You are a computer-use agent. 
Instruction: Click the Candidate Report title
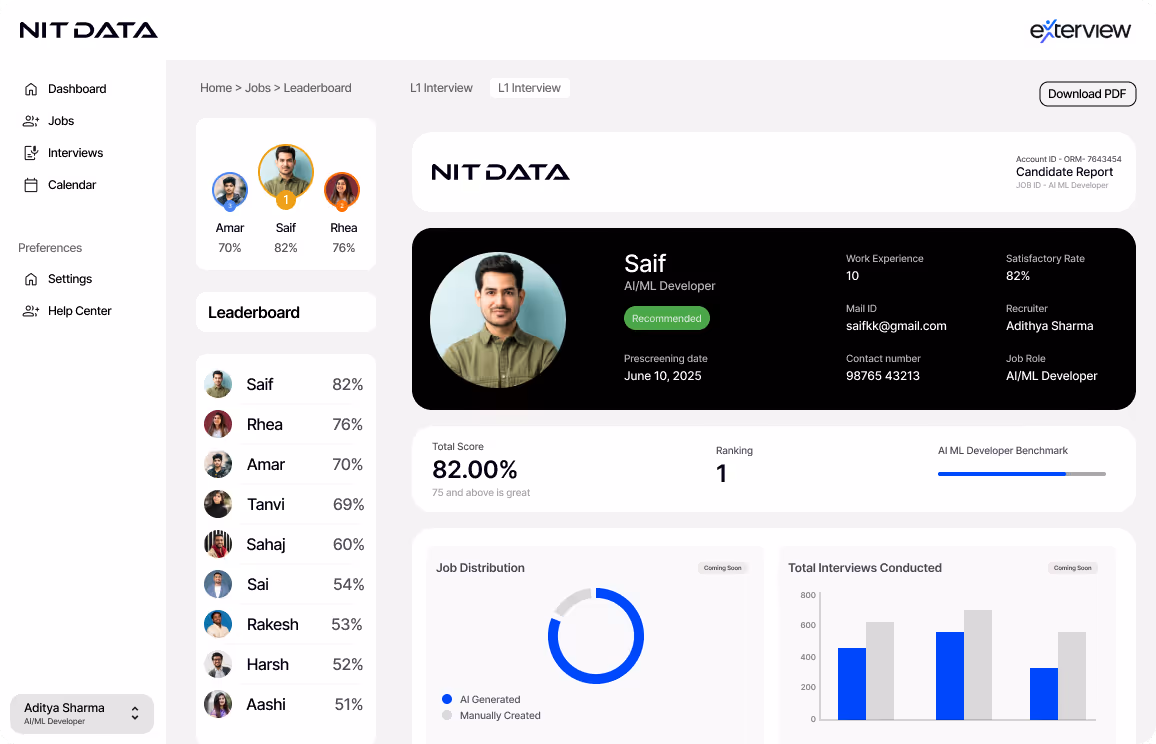tap(1065, 172)
